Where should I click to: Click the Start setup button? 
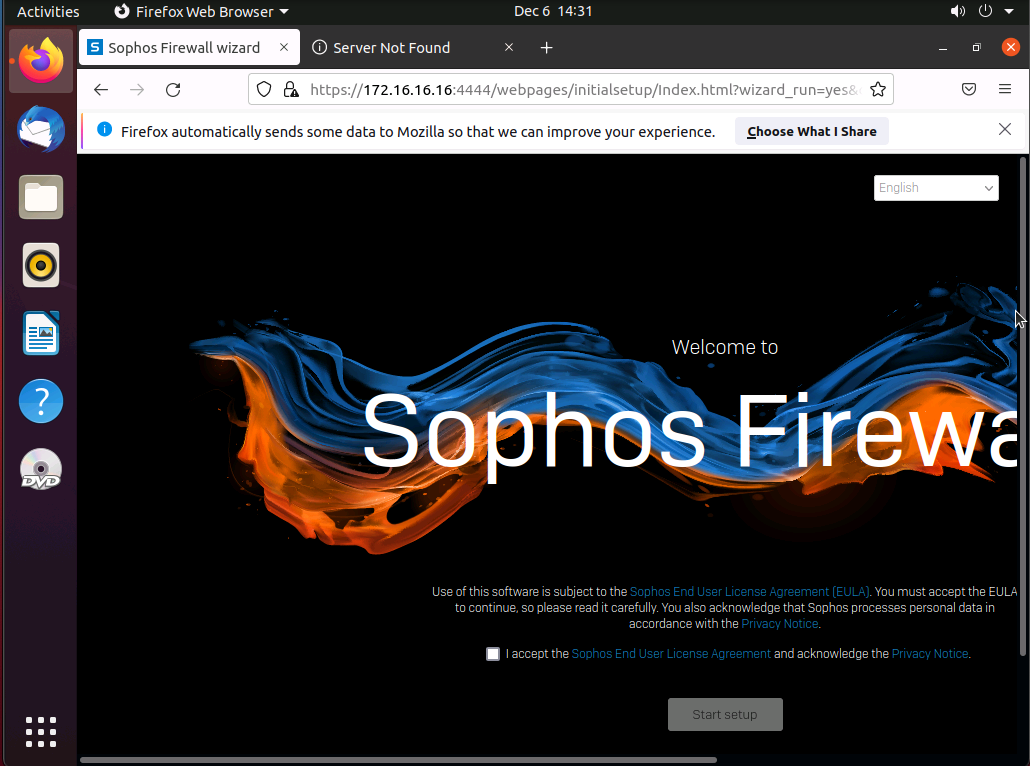pyautogui.click(x=725, y=715)
